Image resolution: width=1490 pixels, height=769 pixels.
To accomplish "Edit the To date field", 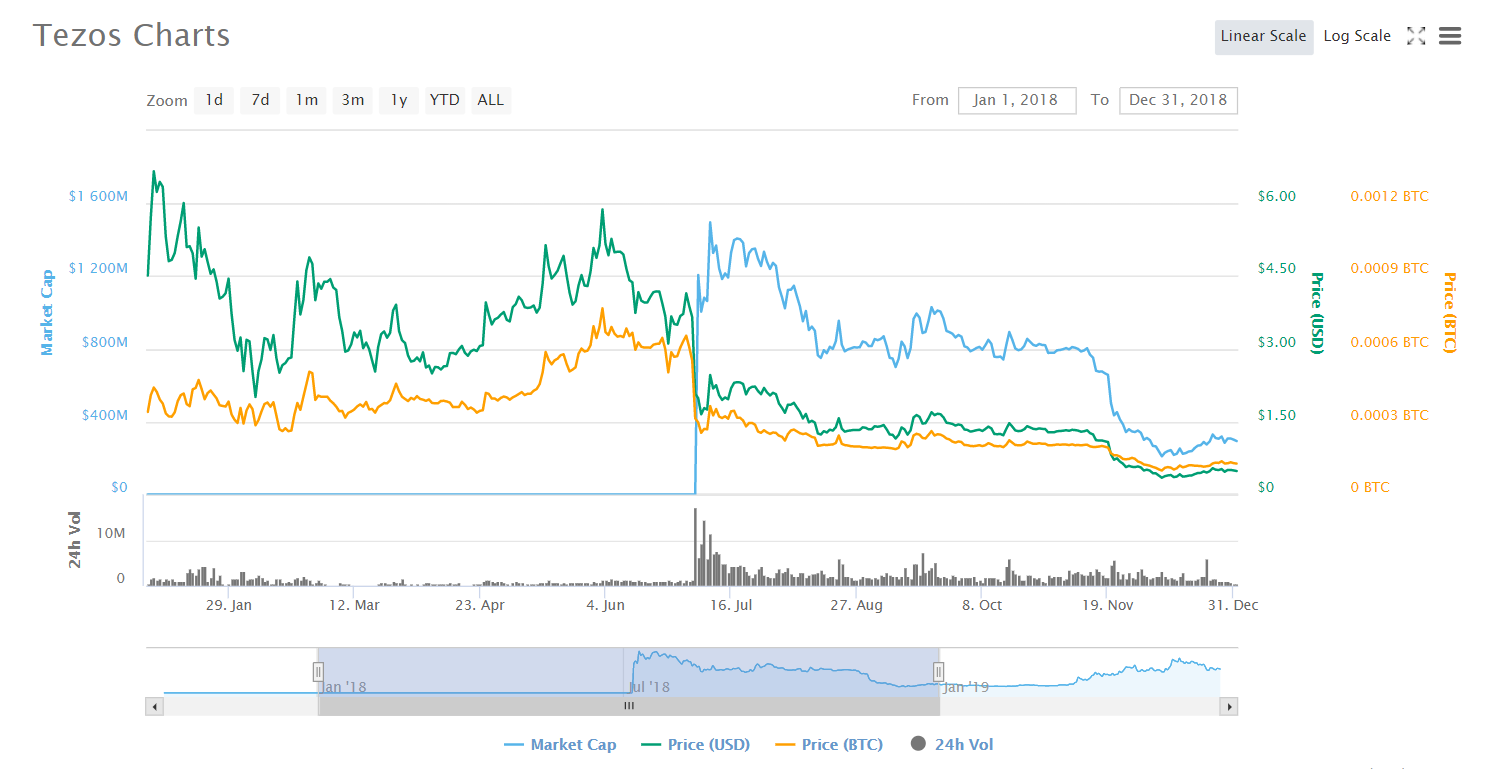I will [1178, 100].
